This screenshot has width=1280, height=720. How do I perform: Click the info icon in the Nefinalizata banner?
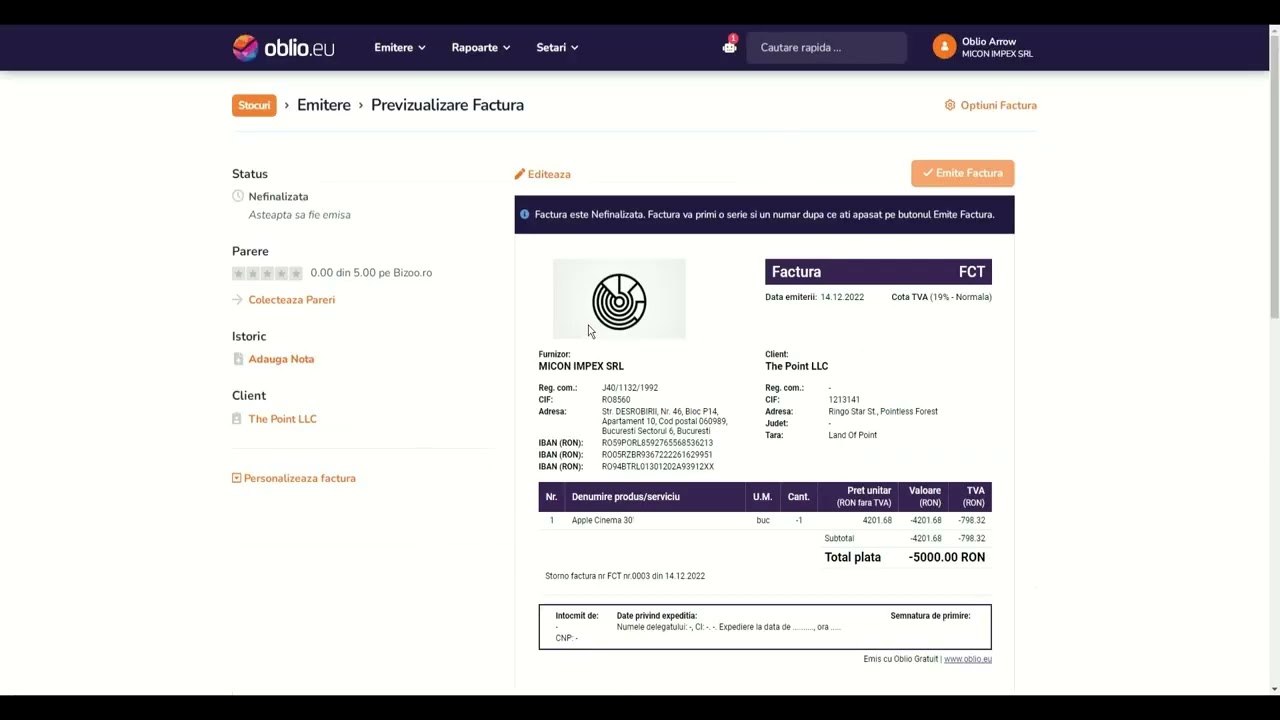tap(525, 214)
